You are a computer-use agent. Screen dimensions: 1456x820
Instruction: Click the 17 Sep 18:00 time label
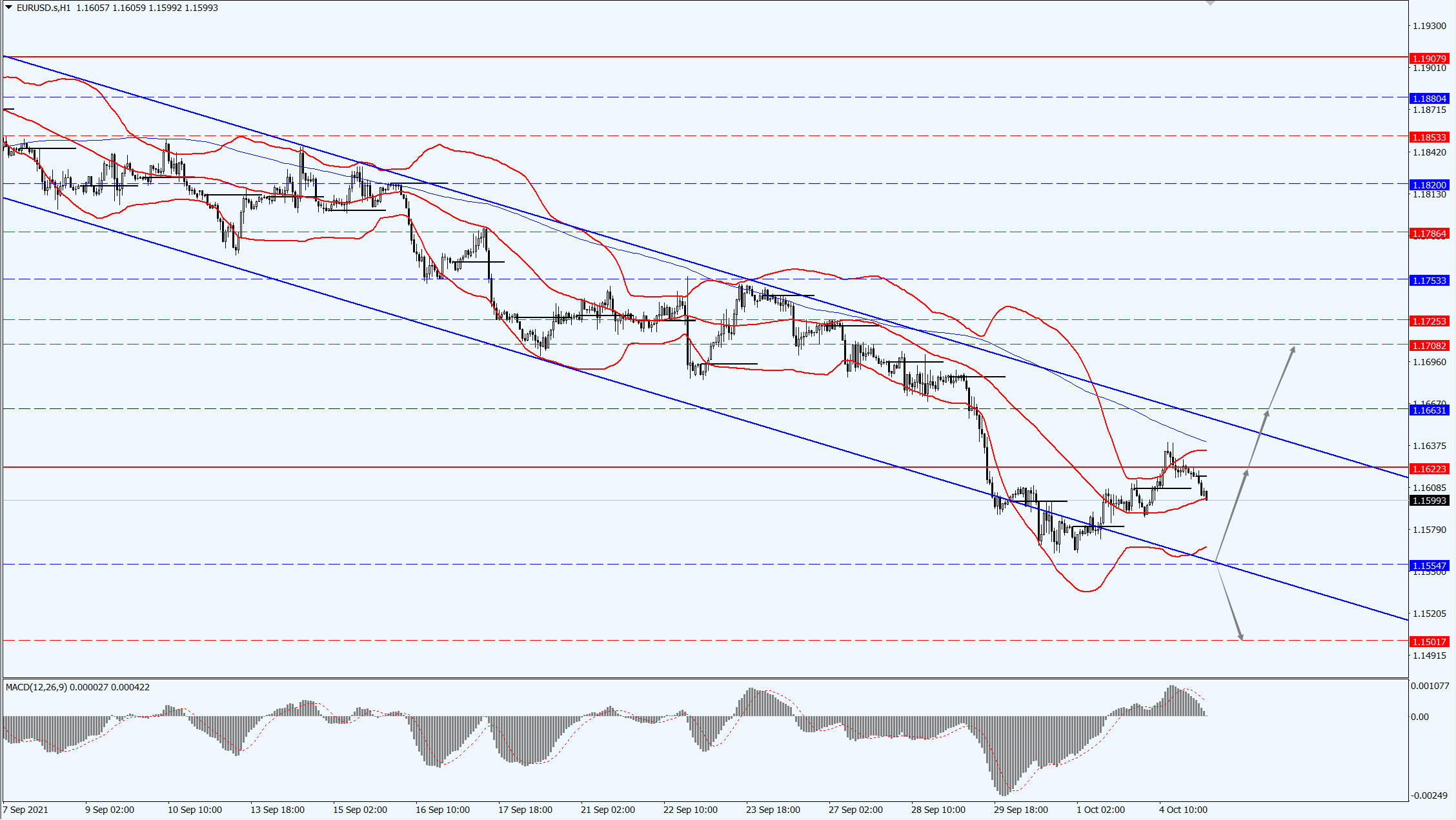(x=525, y=810)
